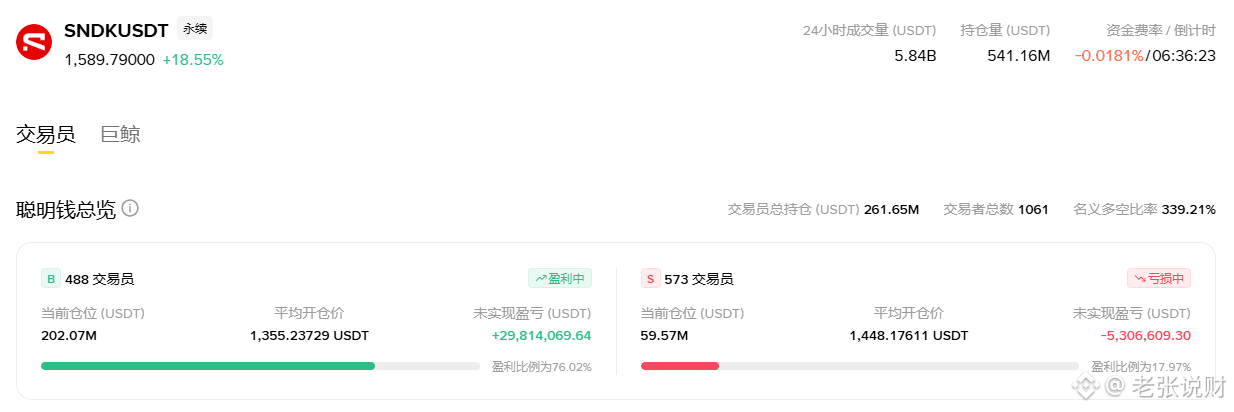Click the 24小时成交量 value 5.84B
1234x412 pixels.
coord(915,56)
